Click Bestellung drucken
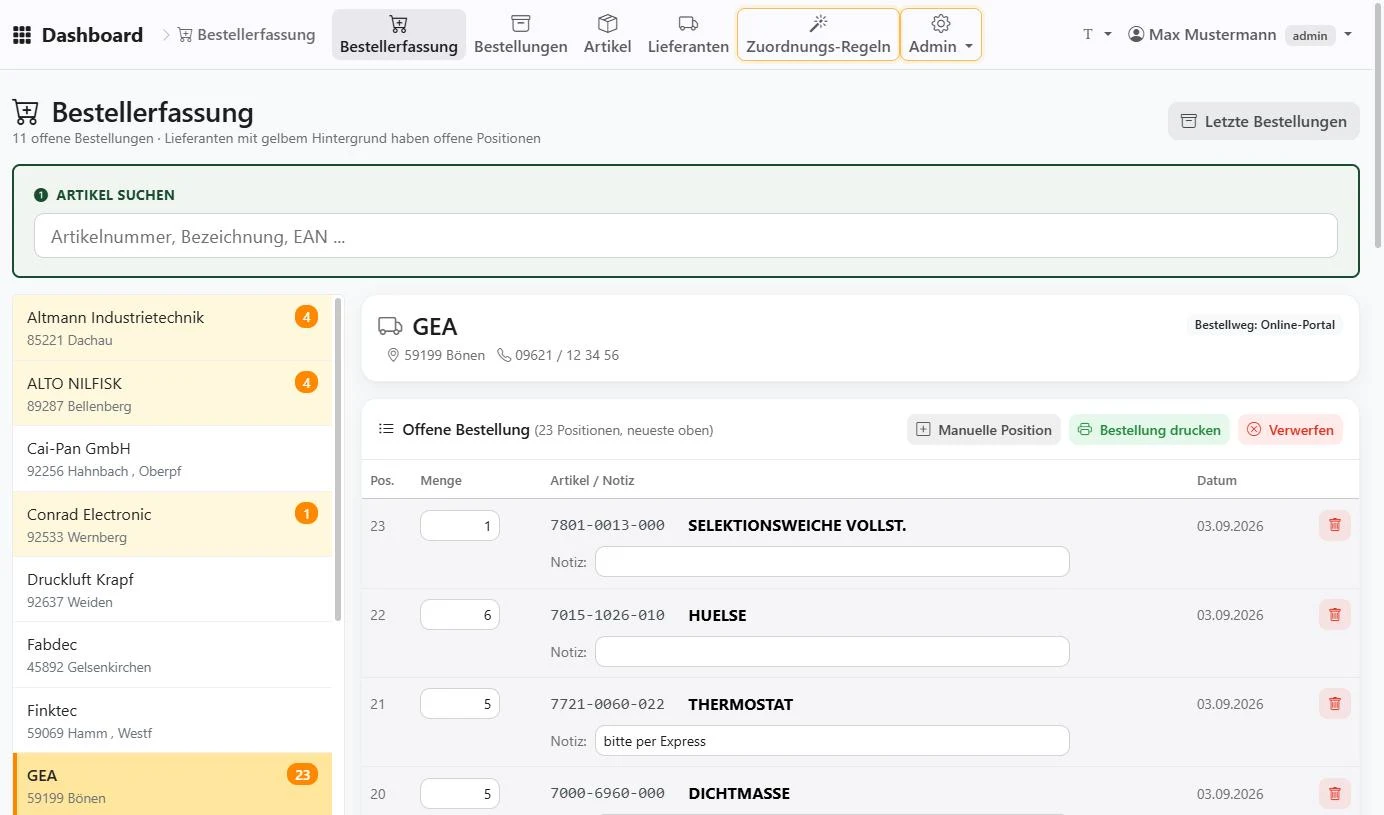Image resolution: width=1384 pixels, height=815 pixels. 1150,430
